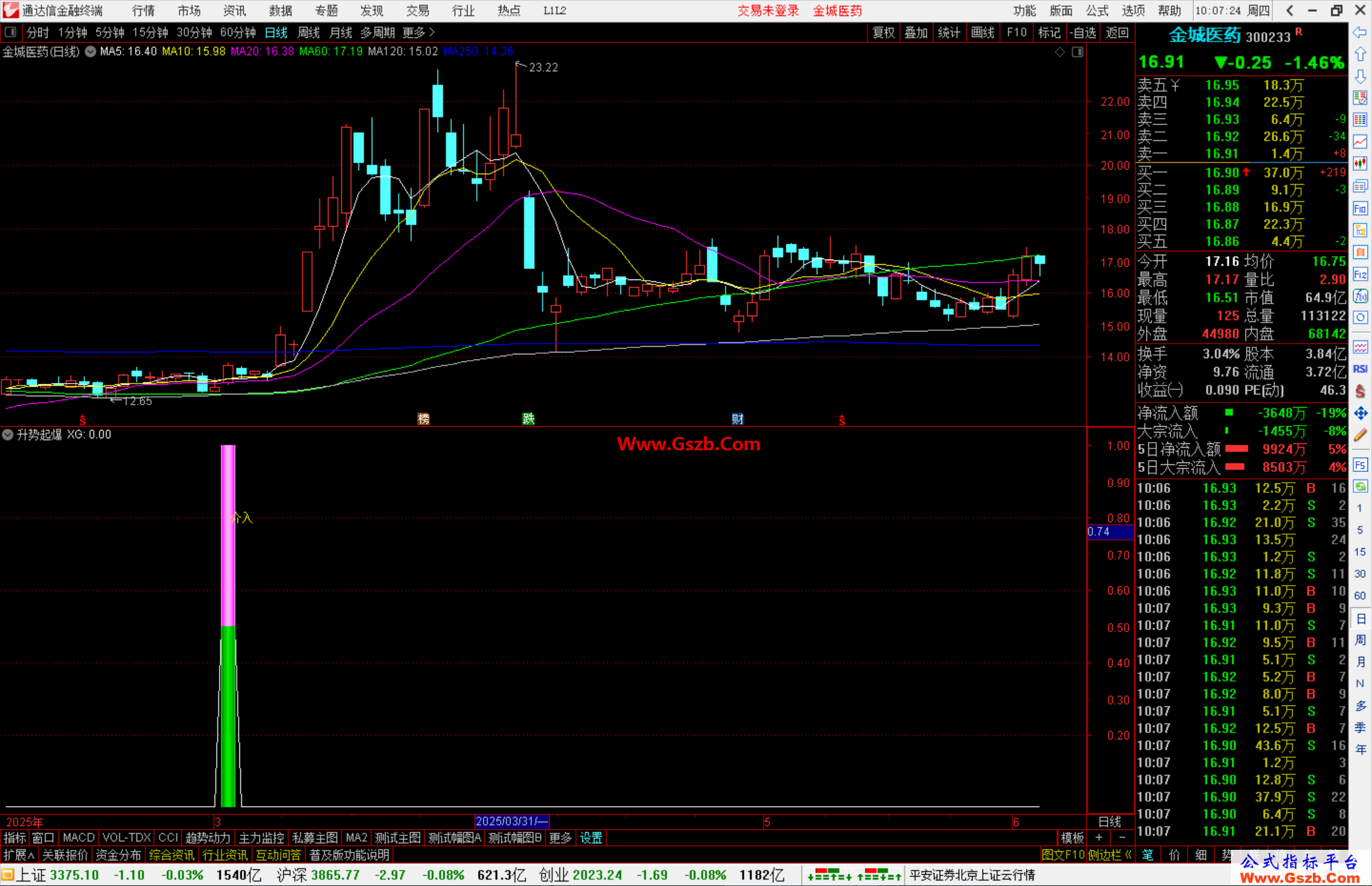
Task: Switch to 60分钟 period tab
Action: coord(238,32)
